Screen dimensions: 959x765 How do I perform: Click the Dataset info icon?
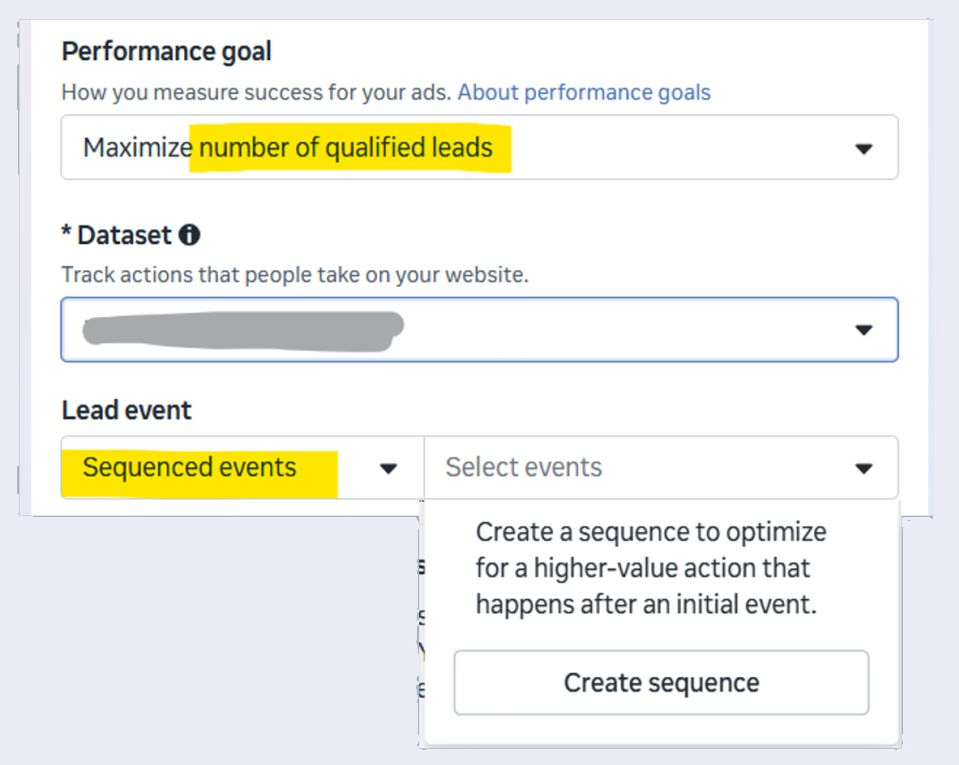tap(189, 235)
